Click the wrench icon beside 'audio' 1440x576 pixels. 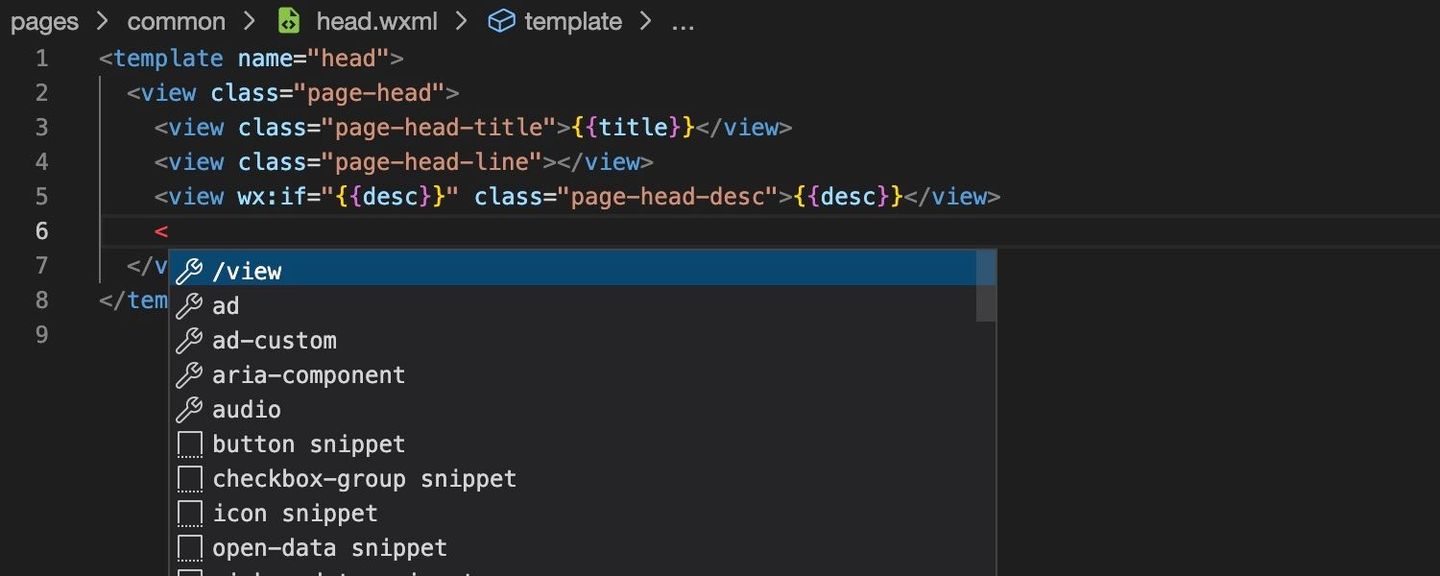[x=189, y=409]
